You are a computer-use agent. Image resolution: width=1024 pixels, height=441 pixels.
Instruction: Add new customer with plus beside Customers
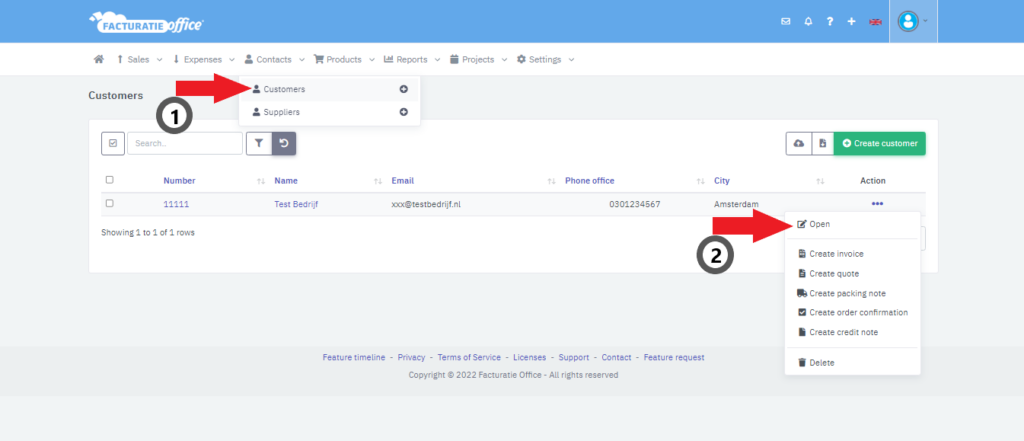click(x=404, y=89)
